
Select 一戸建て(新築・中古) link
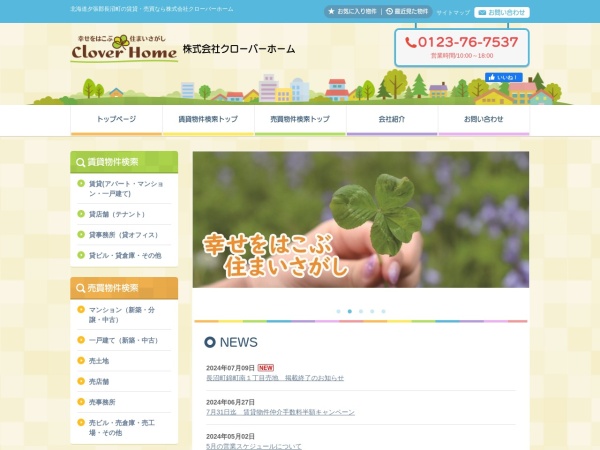pos(123,340)
